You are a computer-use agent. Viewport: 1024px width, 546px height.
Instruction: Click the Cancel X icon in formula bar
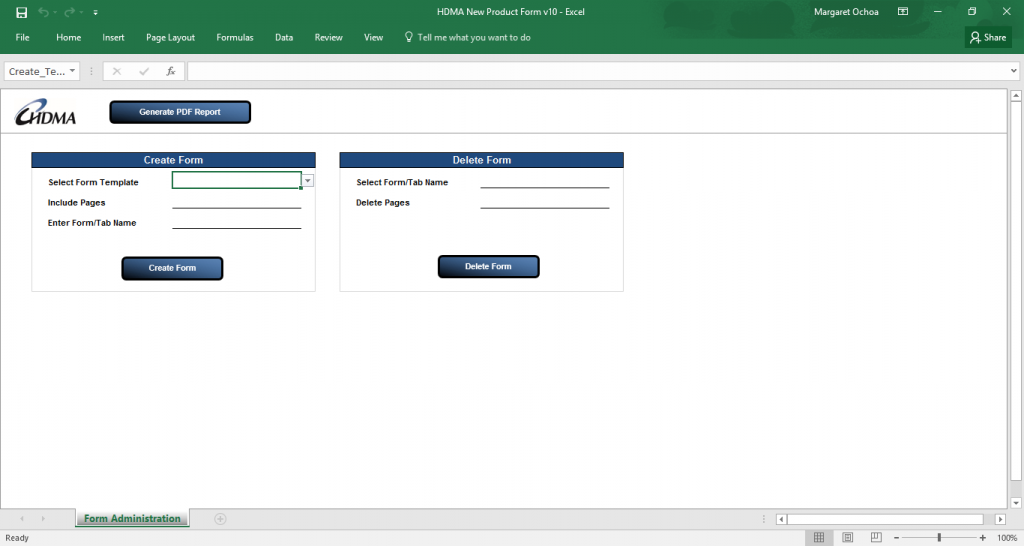pyautogui.click(x=117, y=71)
